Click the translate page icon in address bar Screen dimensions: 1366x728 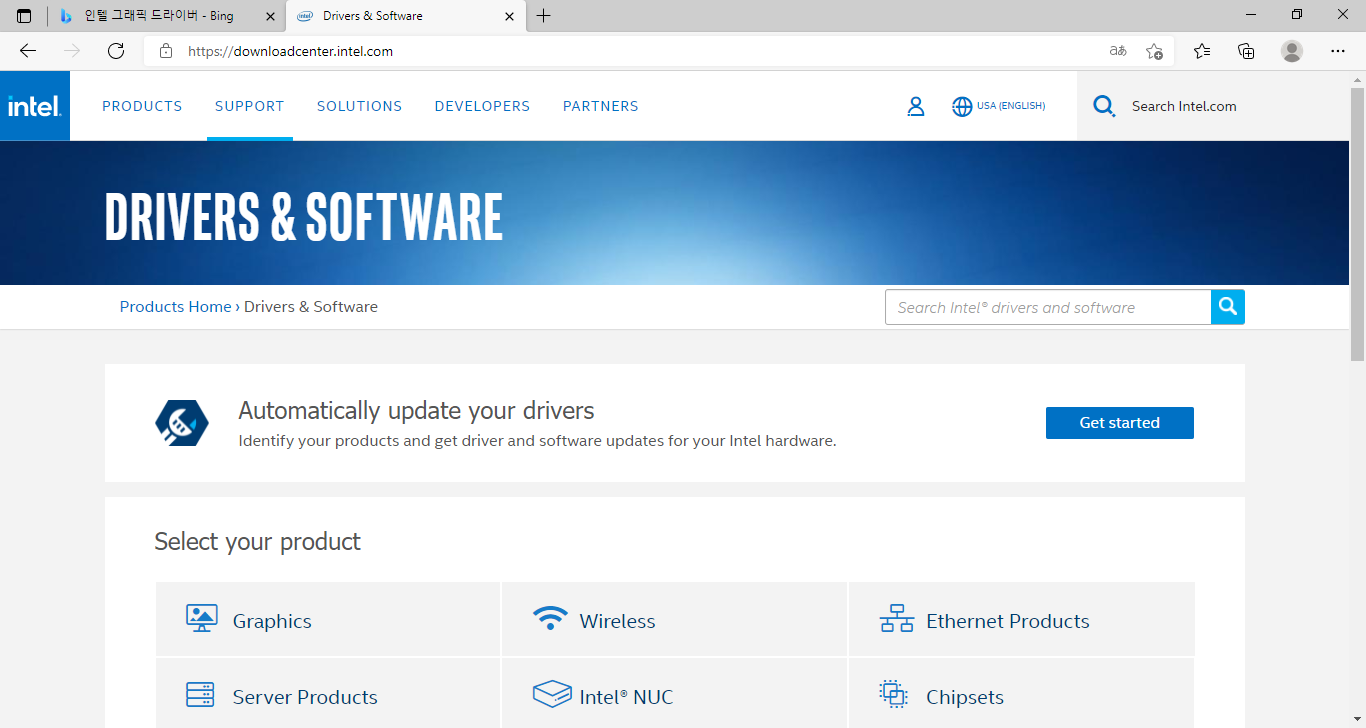point(1118,51)
